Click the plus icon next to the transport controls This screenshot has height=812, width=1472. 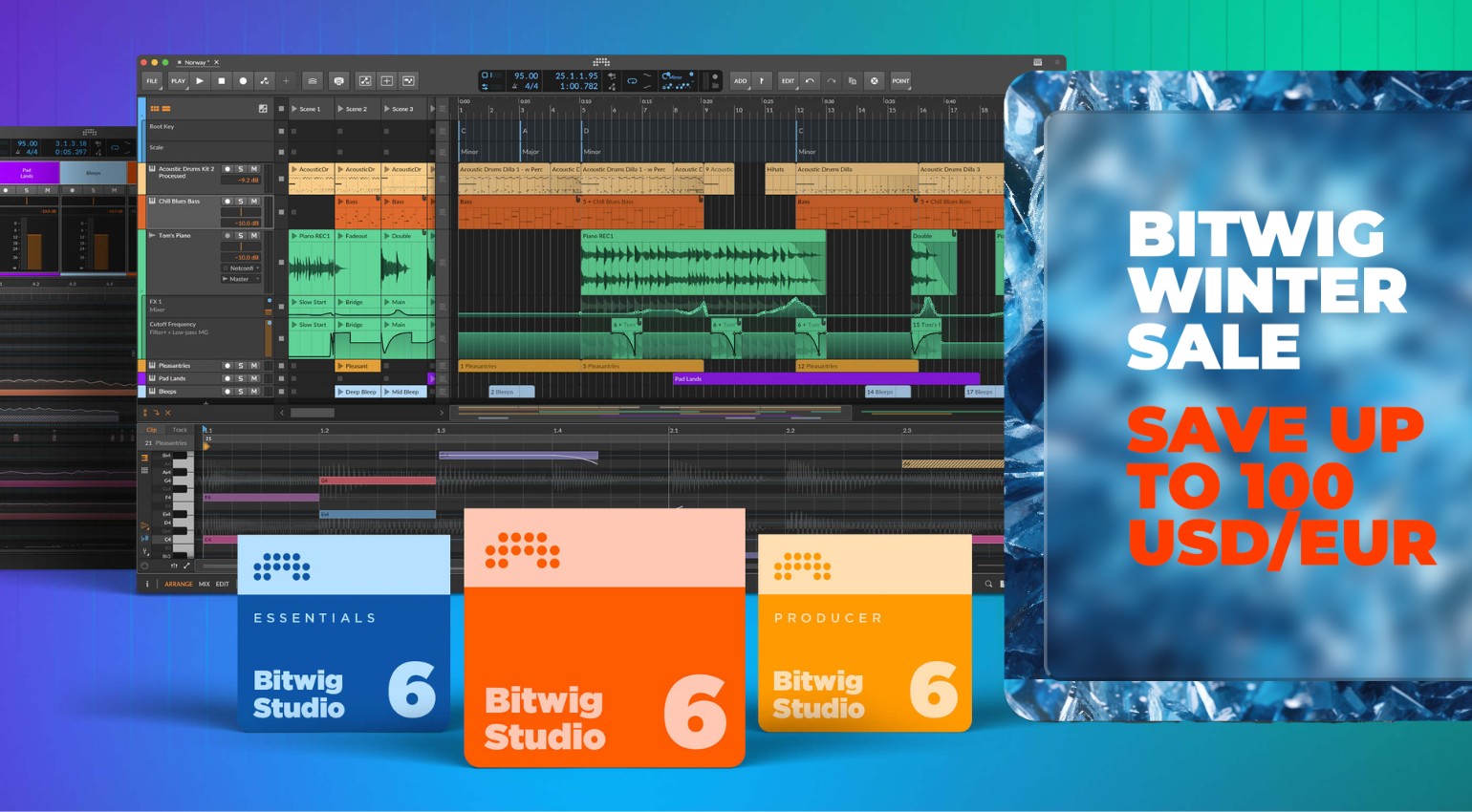tap(286, 81)
